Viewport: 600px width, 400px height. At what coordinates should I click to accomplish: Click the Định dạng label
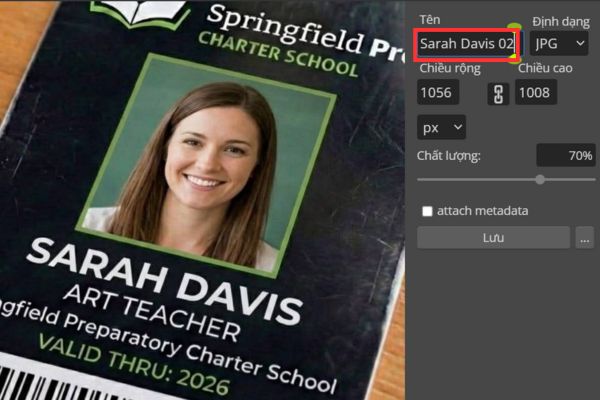tap(561, 21)
